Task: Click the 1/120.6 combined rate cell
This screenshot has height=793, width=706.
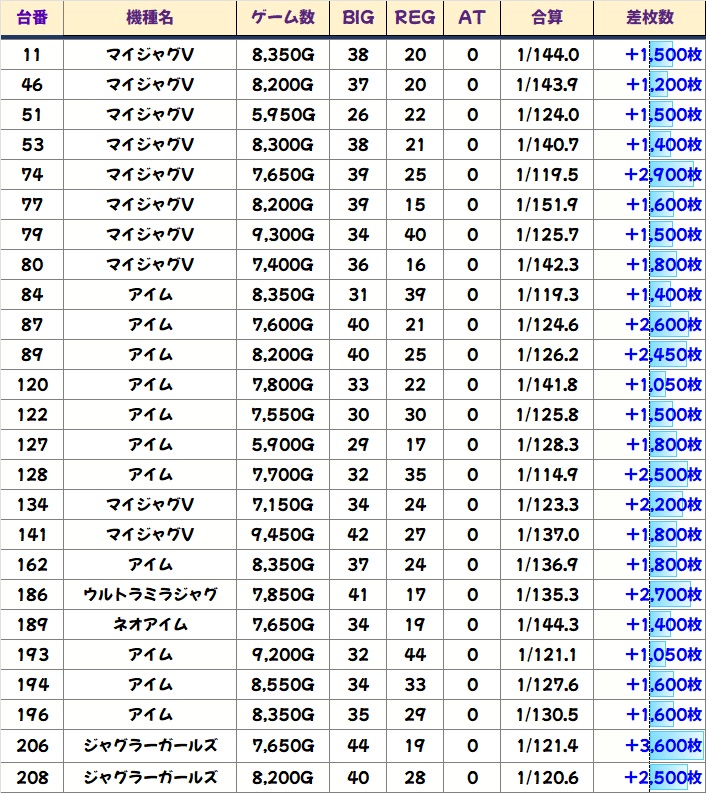Action: (x=547, y=777)
